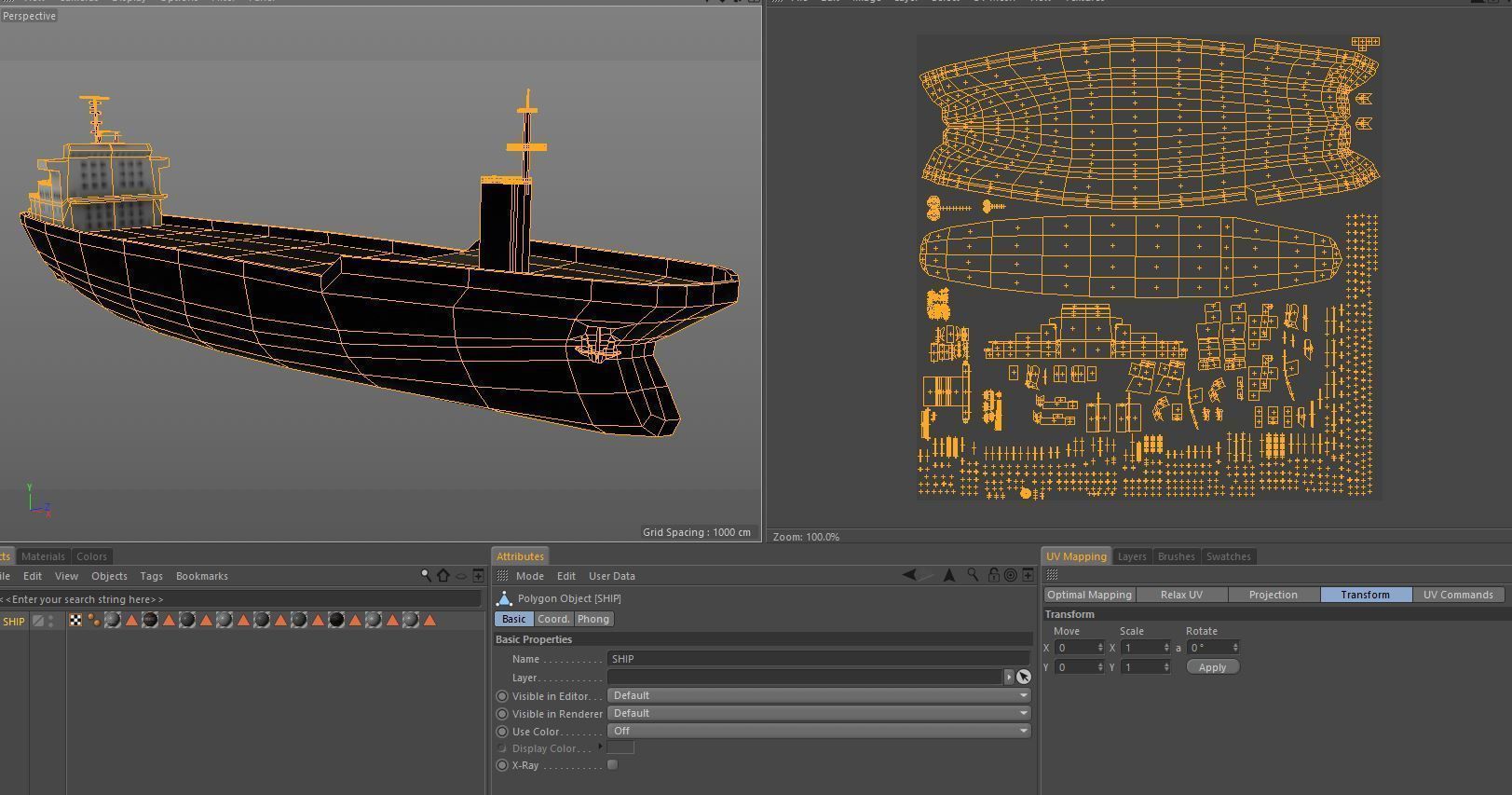This screenshot has height=795, width=1512.
Task: Click the Polygon Object triangle icon
Action: [x=504, y=598]
